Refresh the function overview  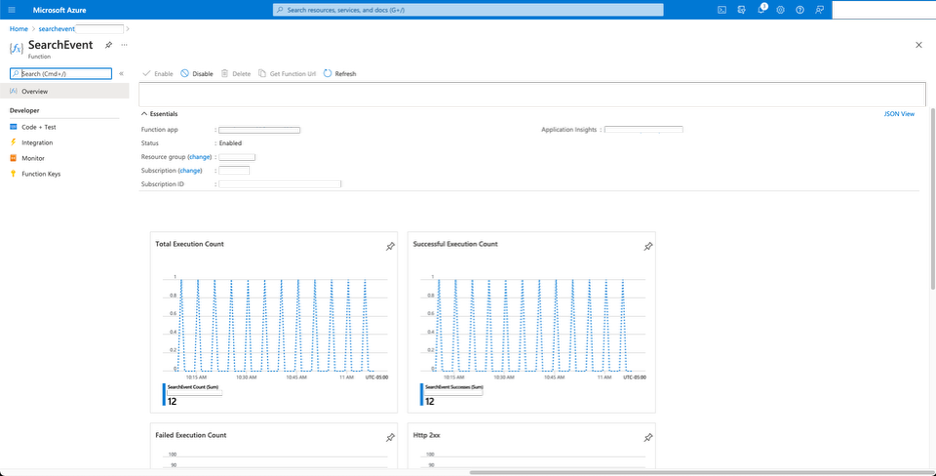pyautogui.click(x=340, y=73)
